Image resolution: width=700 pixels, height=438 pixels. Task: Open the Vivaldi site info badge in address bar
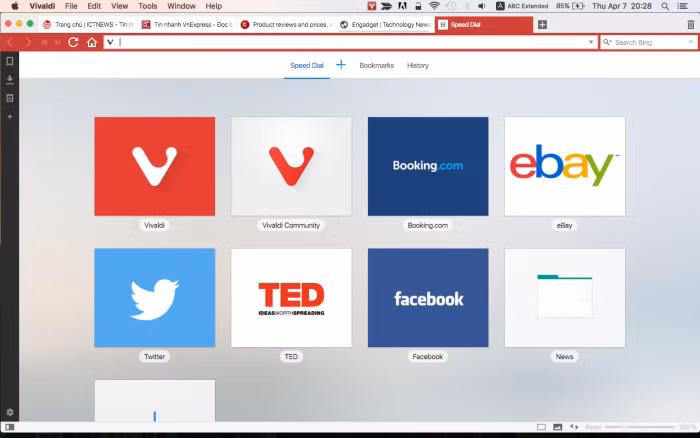coord(110,42)
